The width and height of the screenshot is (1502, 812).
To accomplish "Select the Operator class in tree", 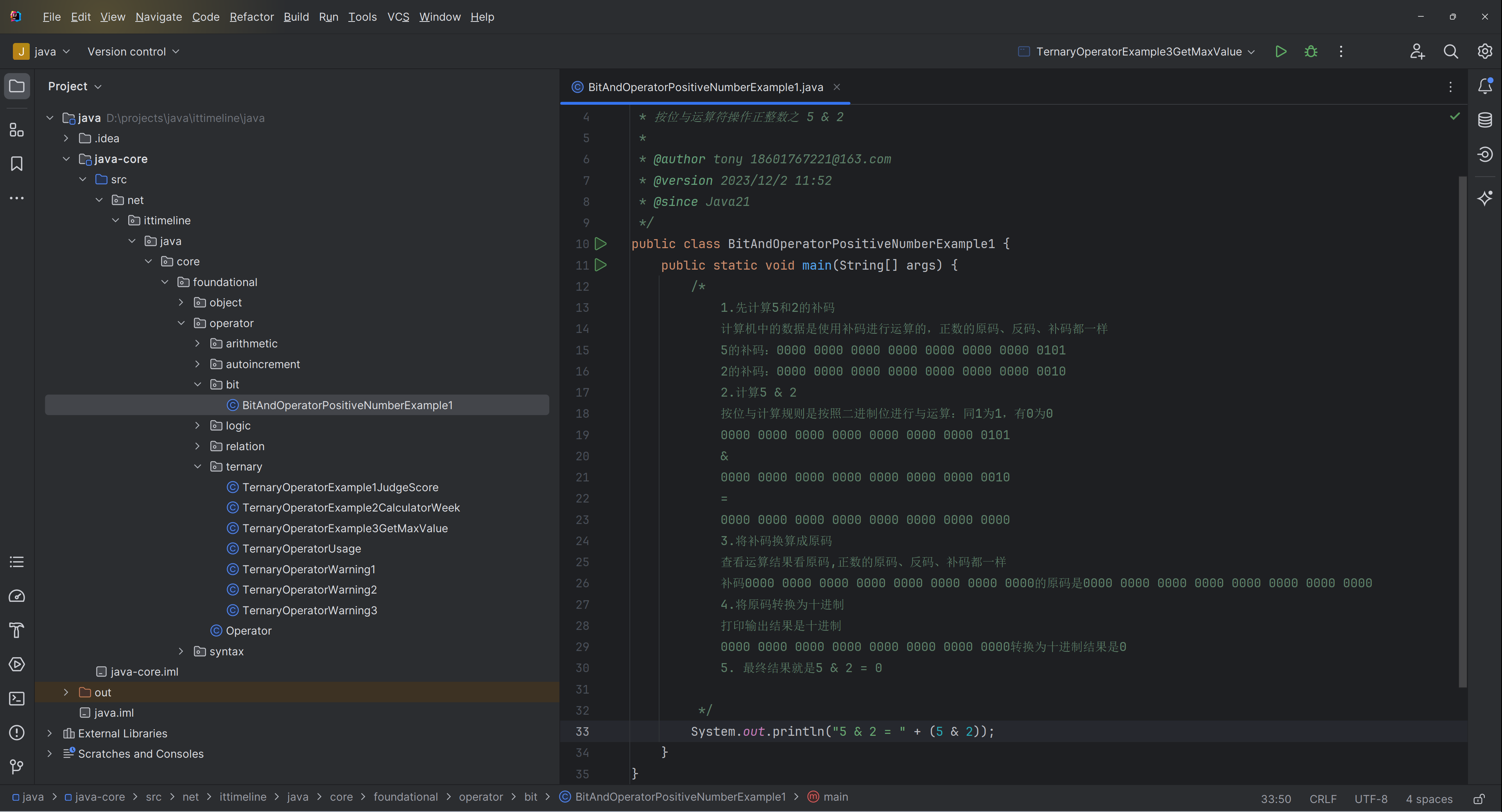I will [x=248, y=631].
